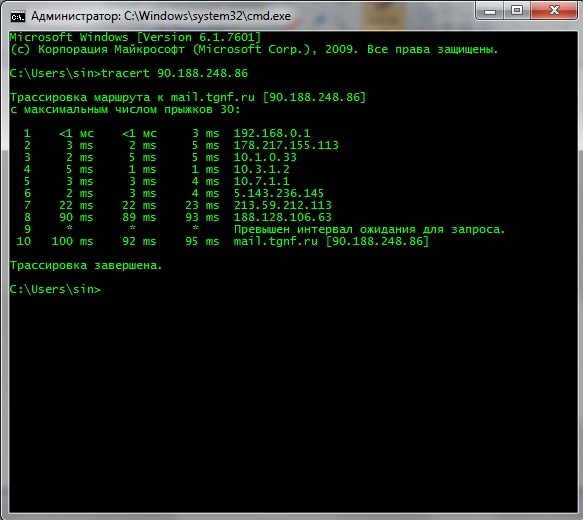The image size is (583, 520).
Task: Open the cmd system menu icon
Action: pos(17,17)
